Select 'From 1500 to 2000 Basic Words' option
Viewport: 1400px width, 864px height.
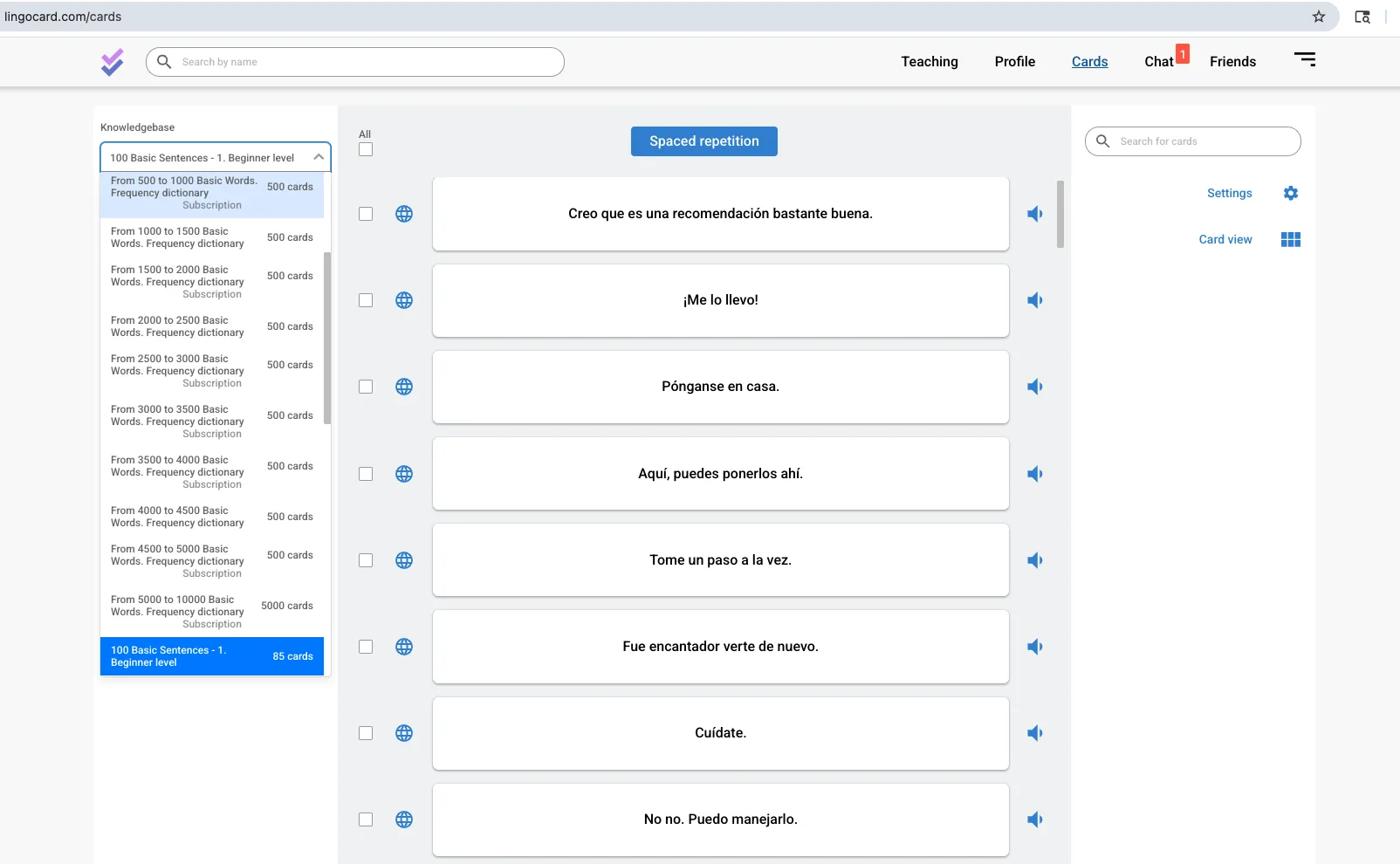212,282
